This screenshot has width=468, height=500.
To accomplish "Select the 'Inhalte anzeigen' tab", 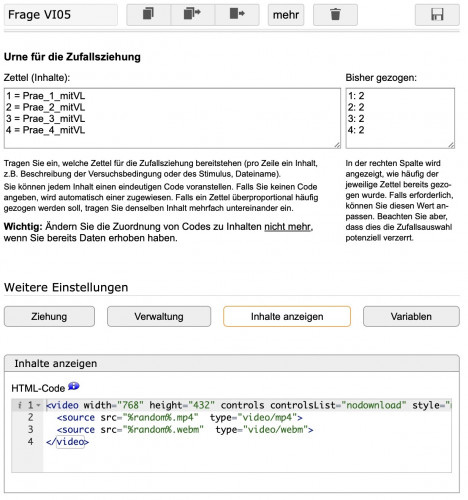I will pos(287,316).
